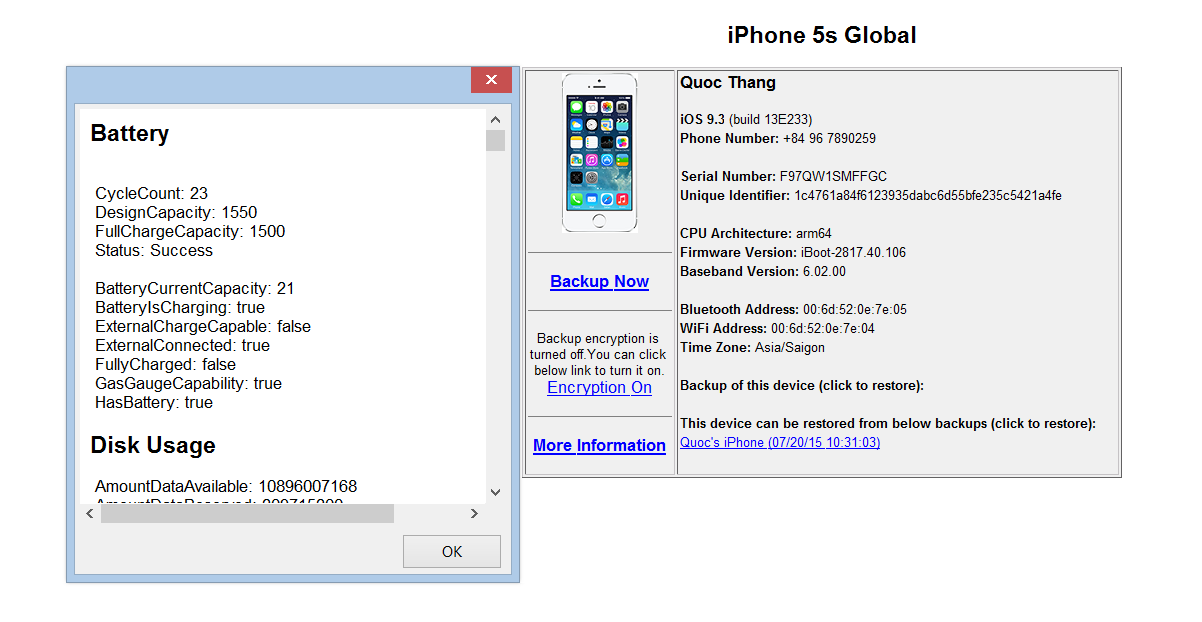1202x622 pixels.
Task: Click the Bluetooth Address line
Action: [x=794, y=309]
